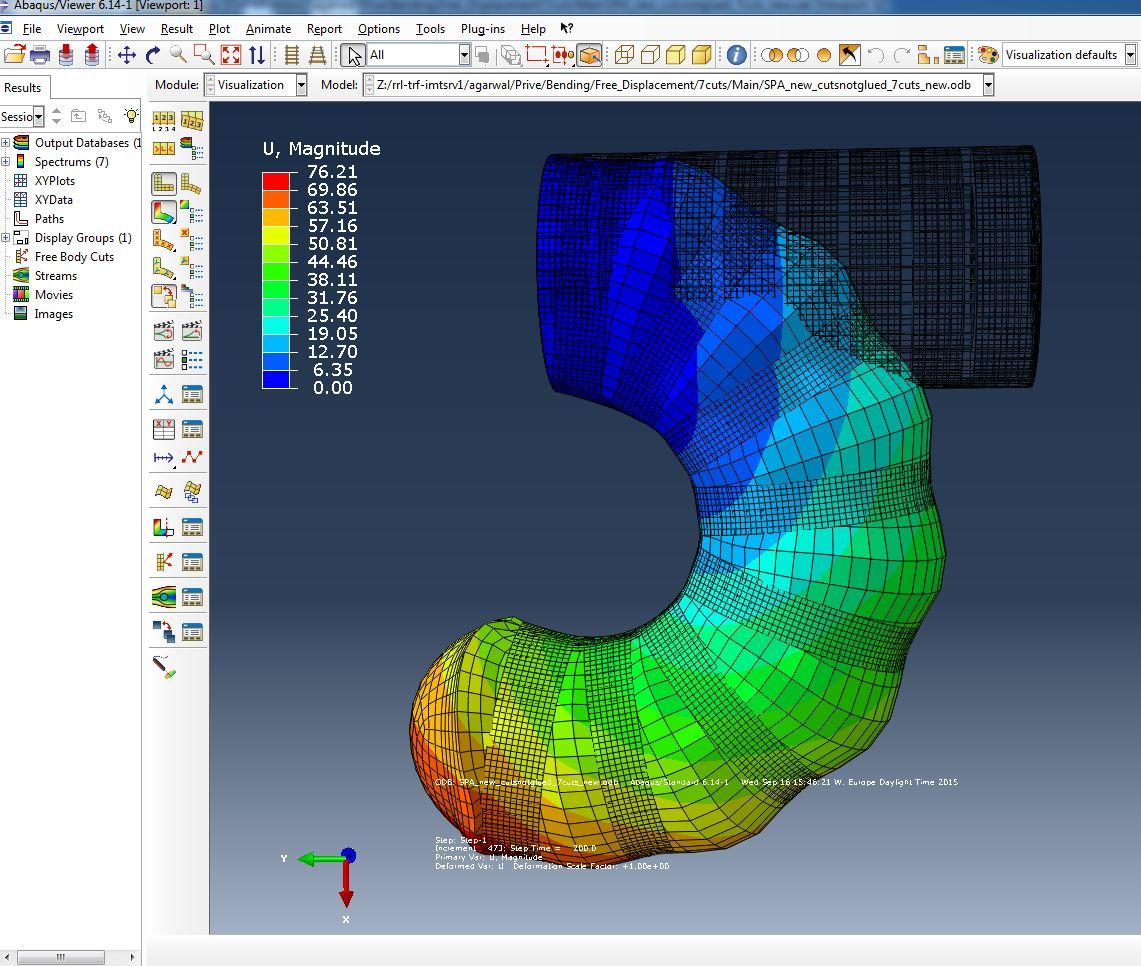Click the Print icon in toolbar
The height and width of the screenshot is (966, 1141).
pyautogui.click(x=40, y=55)
